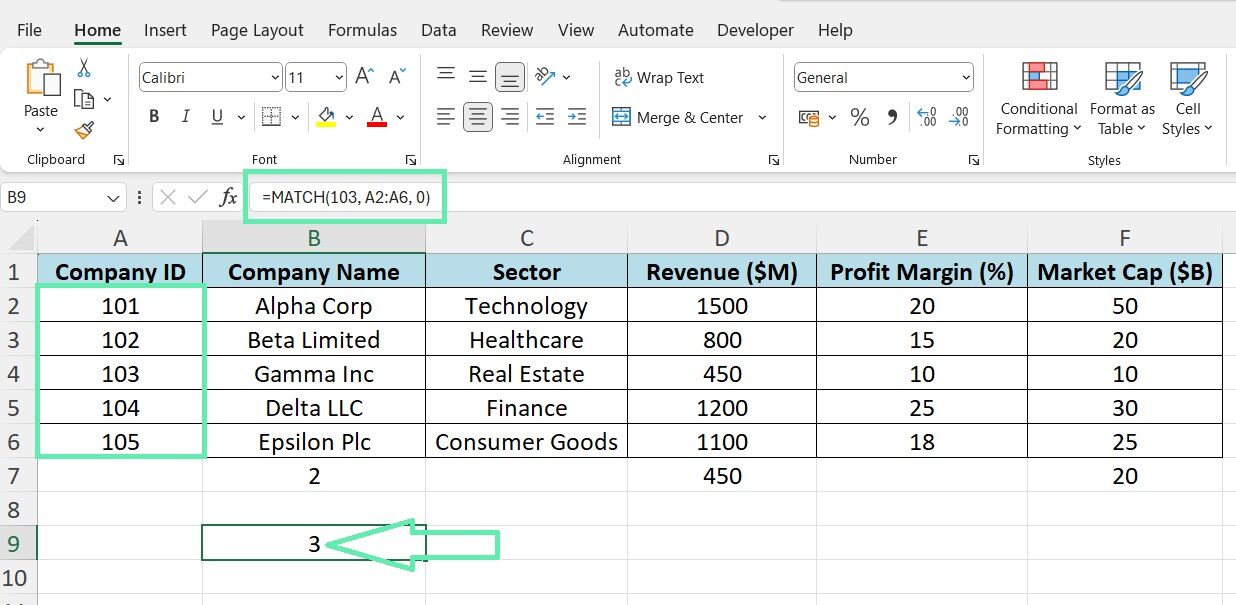Open the fill color picker arrow

[x=349, y=117]
